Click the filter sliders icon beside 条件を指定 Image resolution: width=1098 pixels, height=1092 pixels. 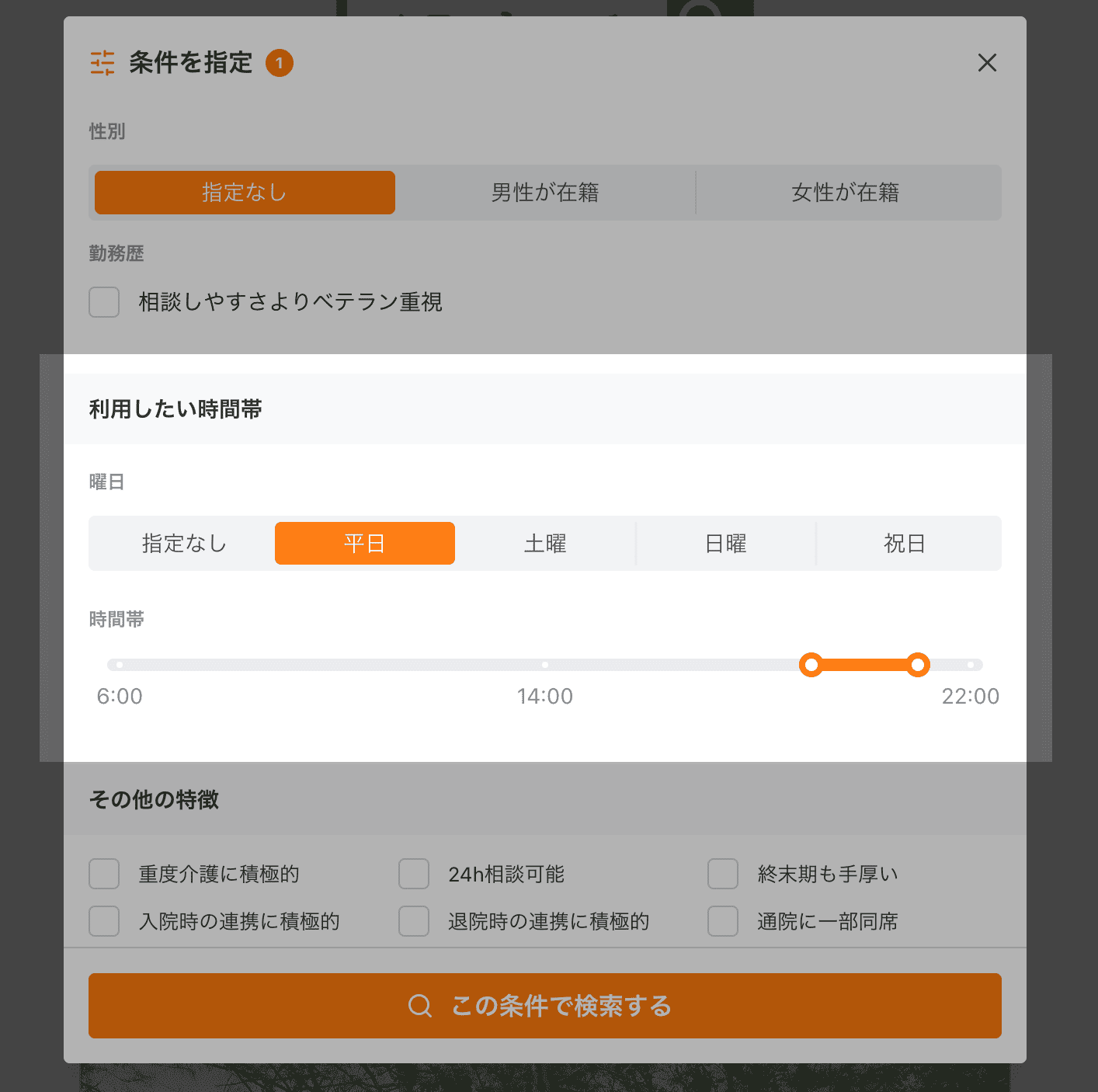point(103,62)
